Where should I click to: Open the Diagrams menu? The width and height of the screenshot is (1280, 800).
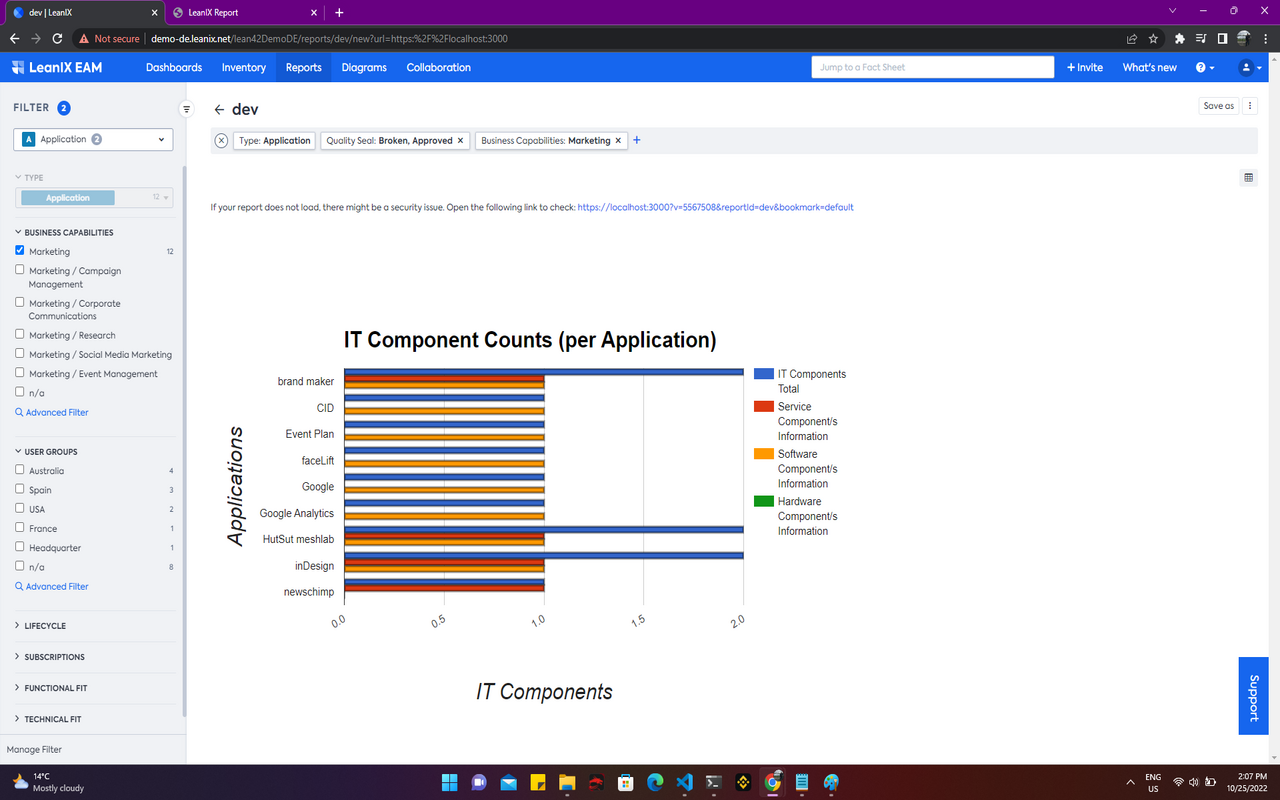[364, 67]
